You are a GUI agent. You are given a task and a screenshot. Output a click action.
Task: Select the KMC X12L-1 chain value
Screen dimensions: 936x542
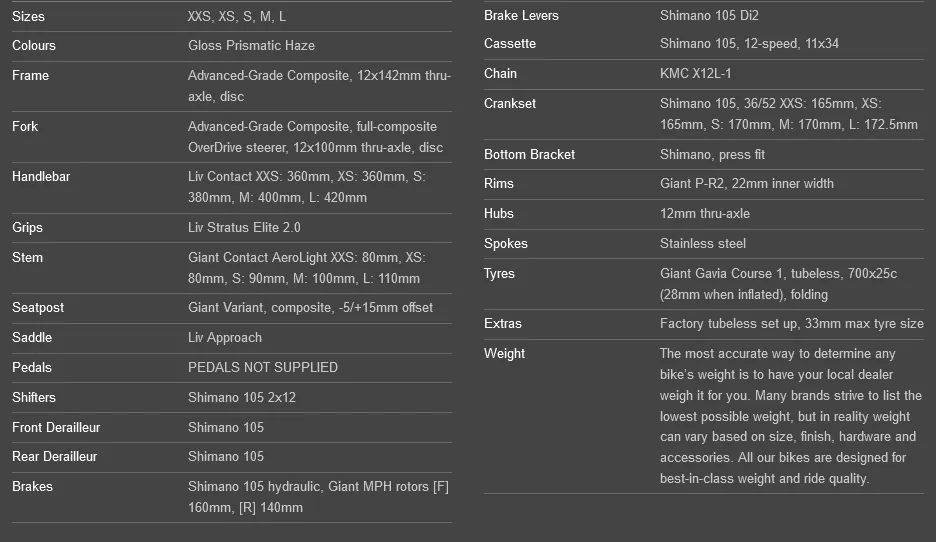[x=695, y=73]
